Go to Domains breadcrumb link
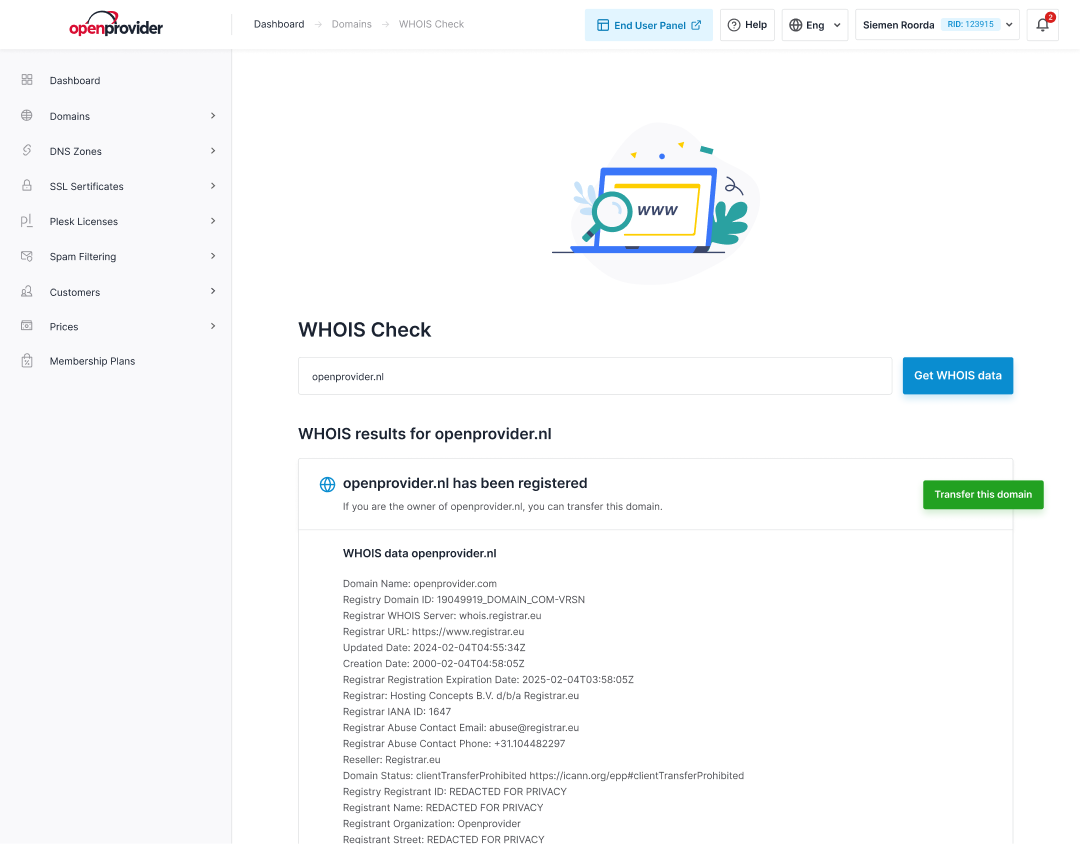 (351, 24)
